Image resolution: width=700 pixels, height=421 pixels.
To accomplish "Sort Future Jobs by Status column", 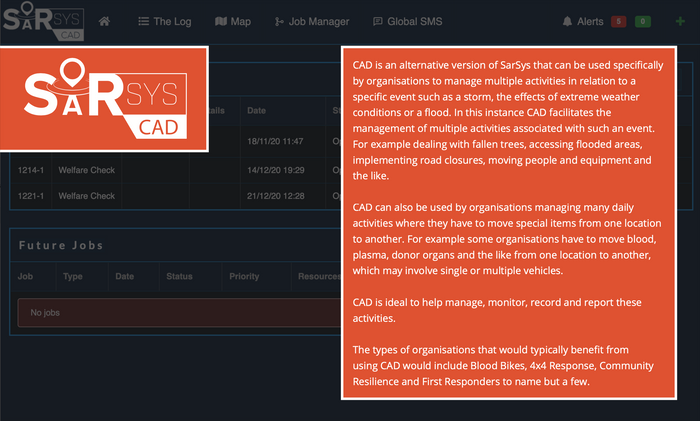I will [x=179, y=276].
